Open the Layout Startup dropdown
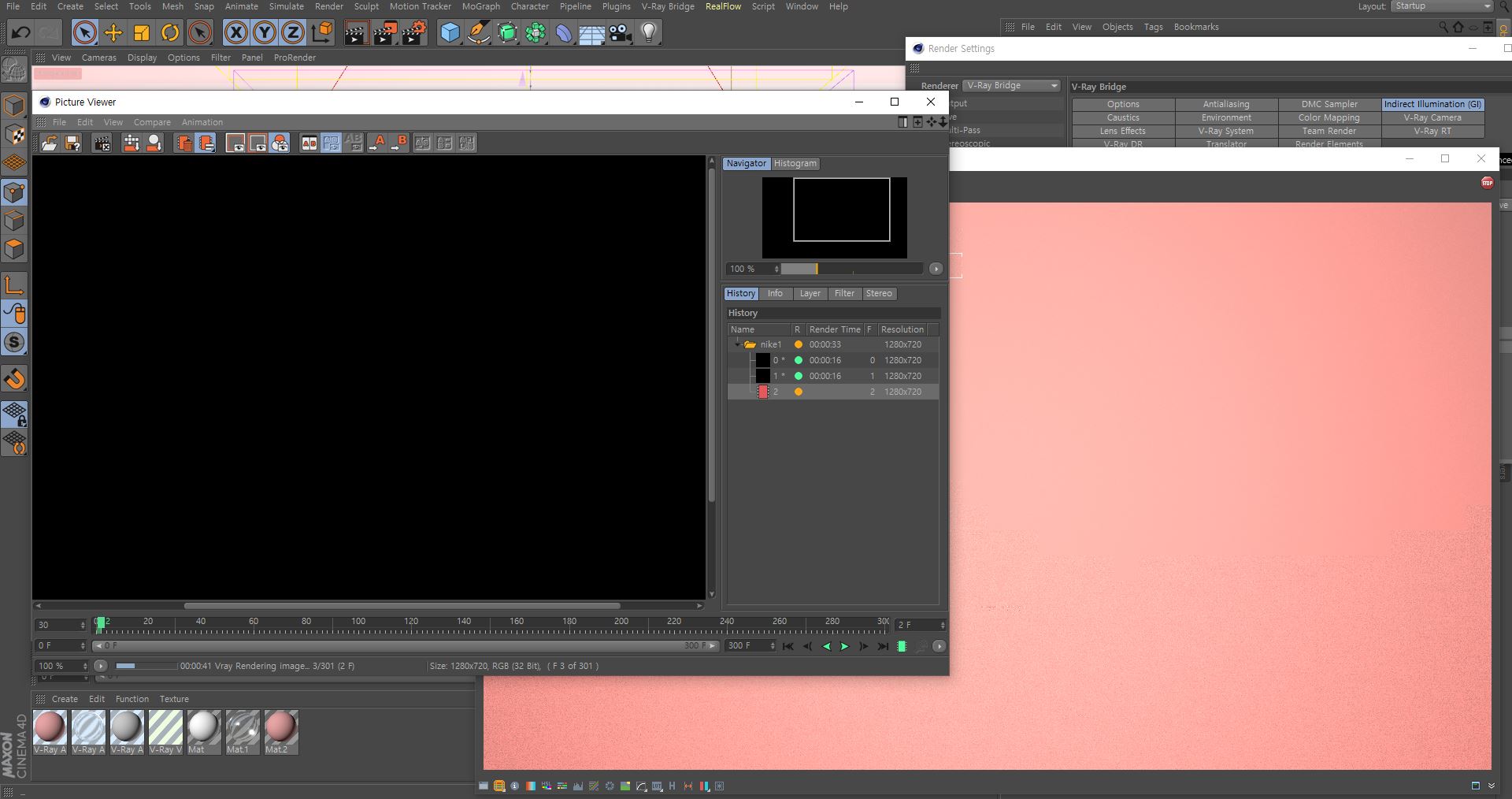1512x799 pixels. click(x=1442, y=6)
